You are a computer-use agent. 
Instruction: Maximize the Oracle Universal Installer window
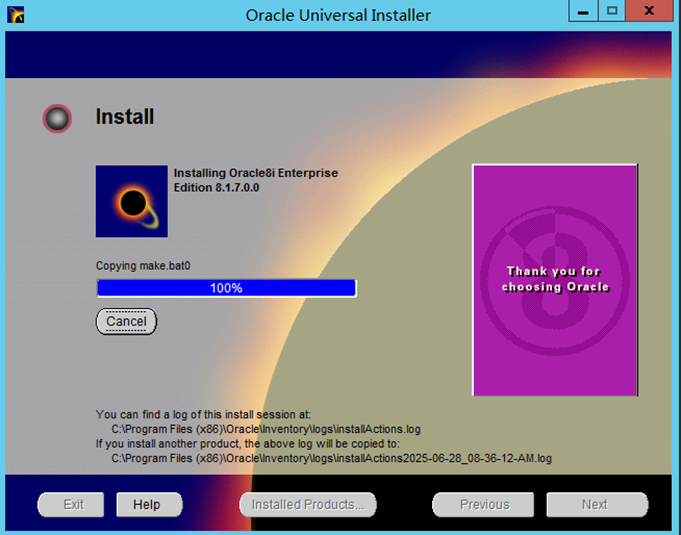click(x=612, y=11)
